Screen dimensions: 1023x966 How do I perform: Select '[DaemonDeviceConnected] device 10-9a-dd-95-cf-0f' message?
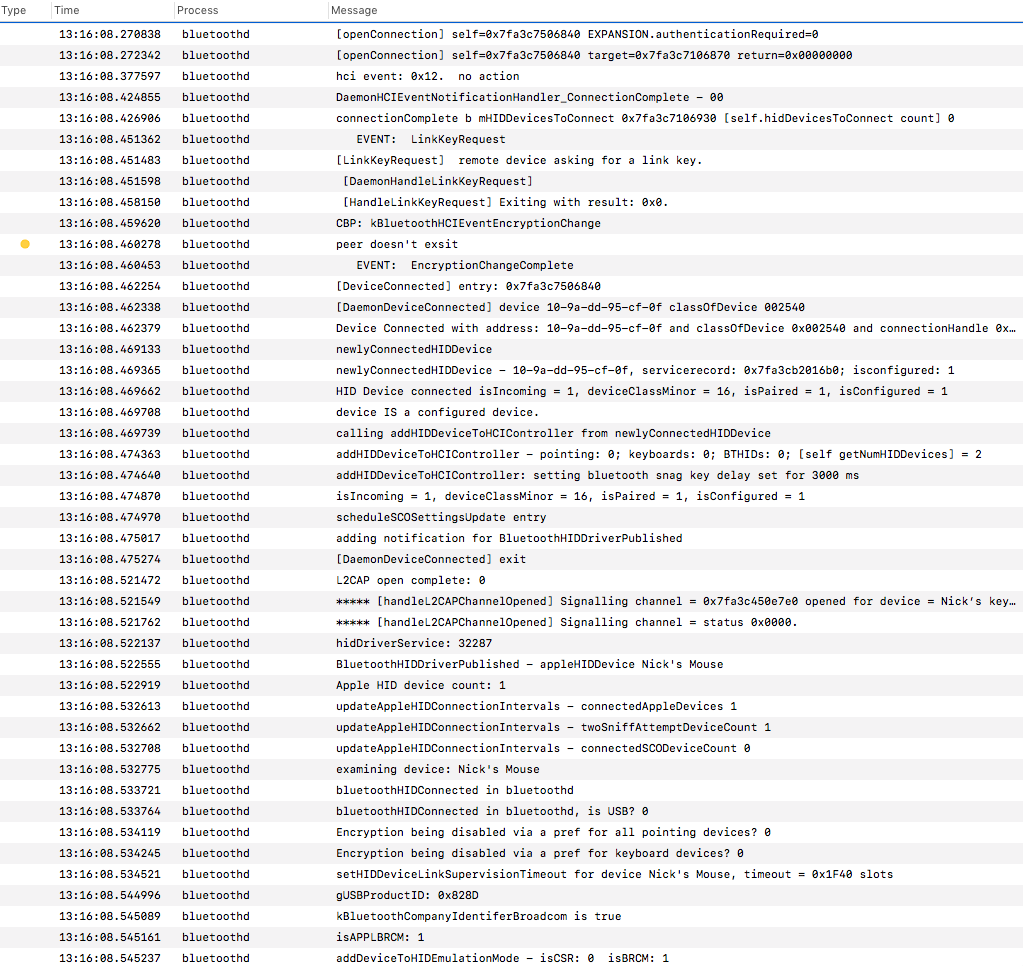[570, 307]
